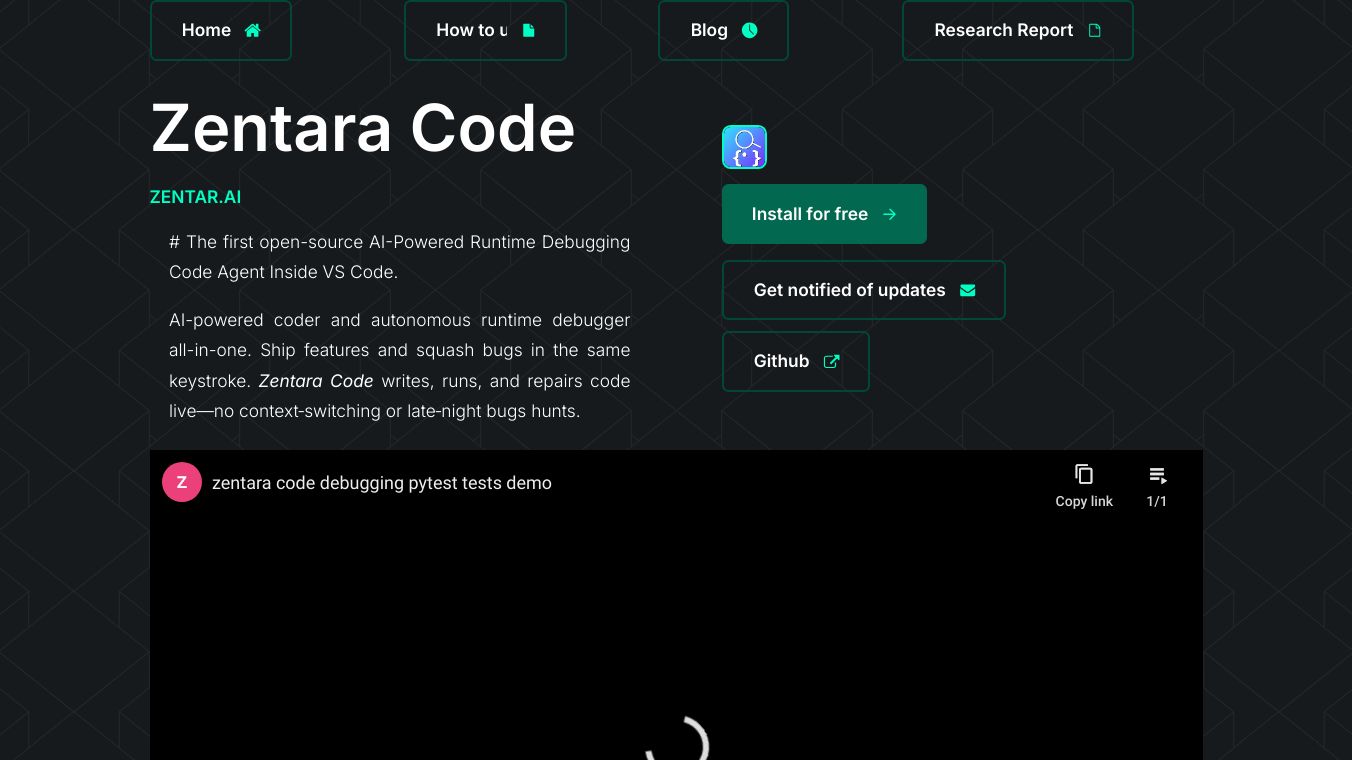The width and height of the screenshot is (1352, 760).
Task: Click the Copy link icon on the video
Action: coord(1084,474)
